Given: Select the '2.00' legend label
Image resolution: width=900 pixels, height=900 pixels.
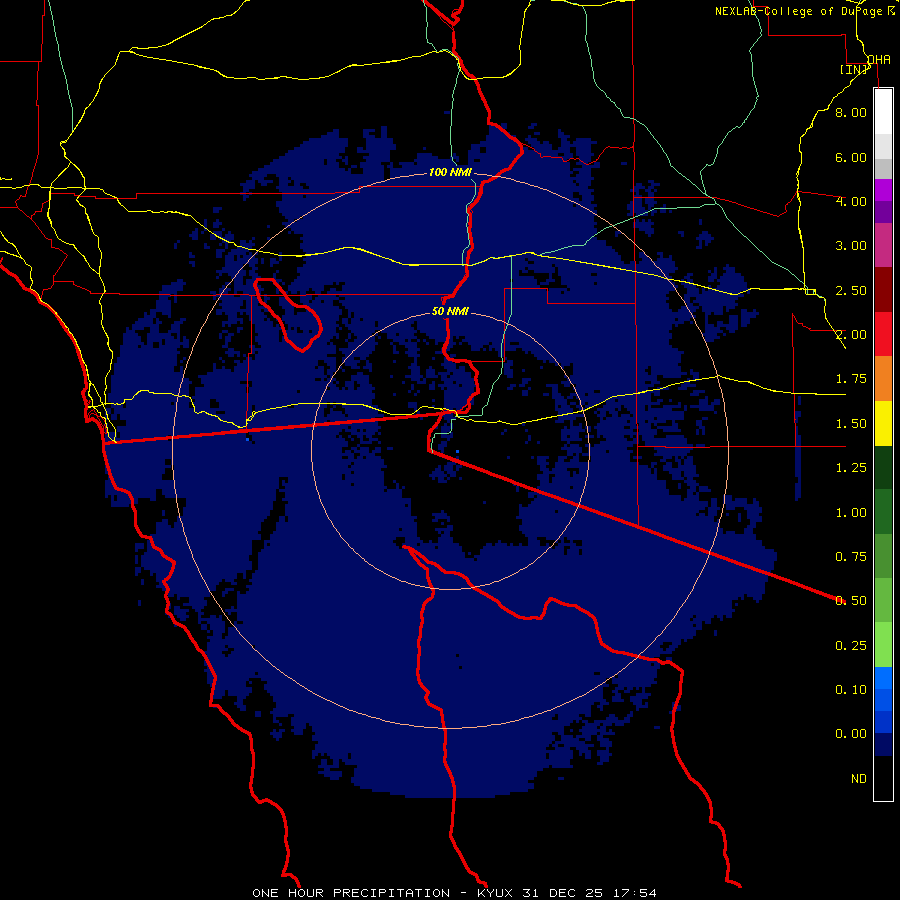Looking at the screenshot, I should click(851, 335).
